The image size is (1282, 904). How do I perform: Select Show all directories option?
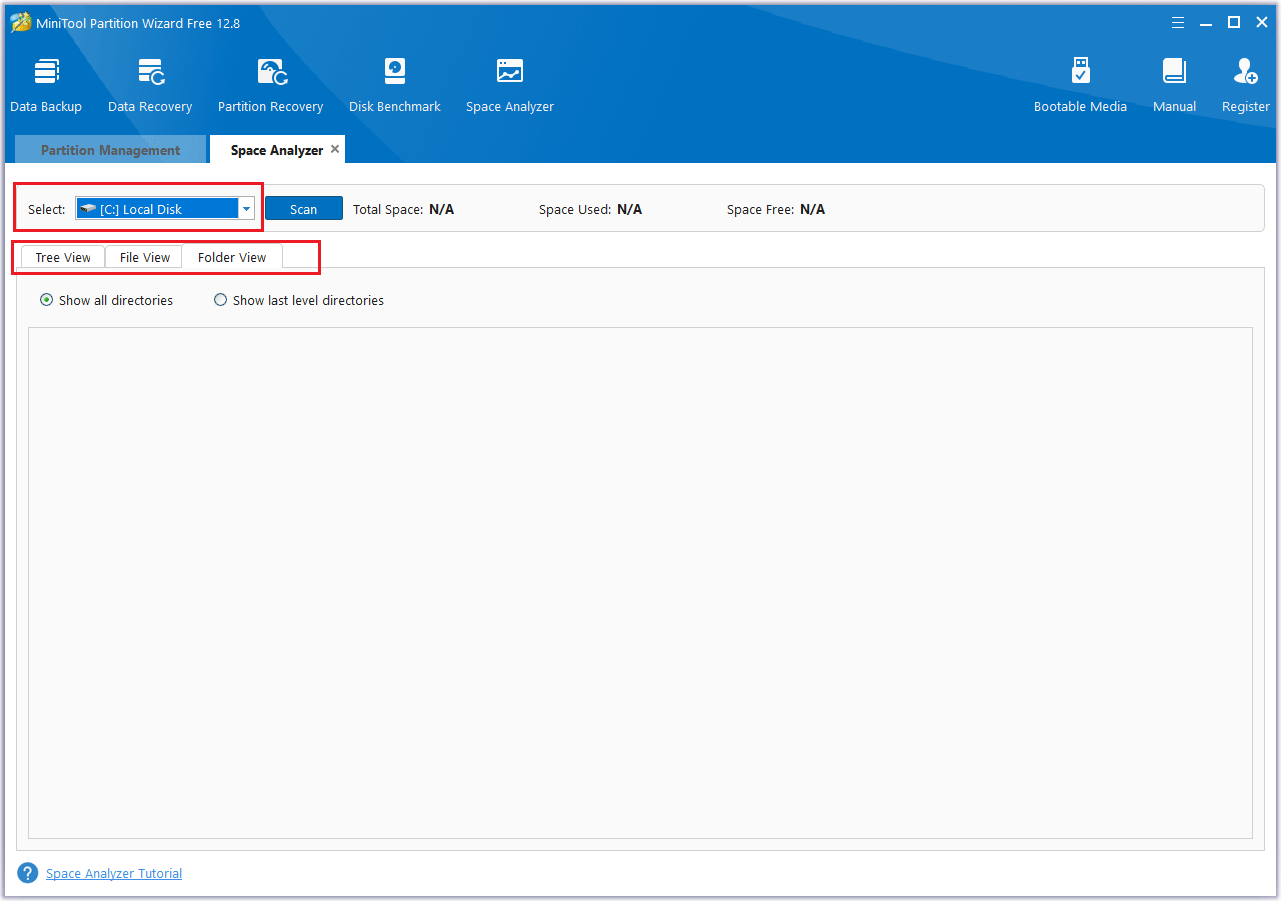pyautogui.click(x=106, y=300)
